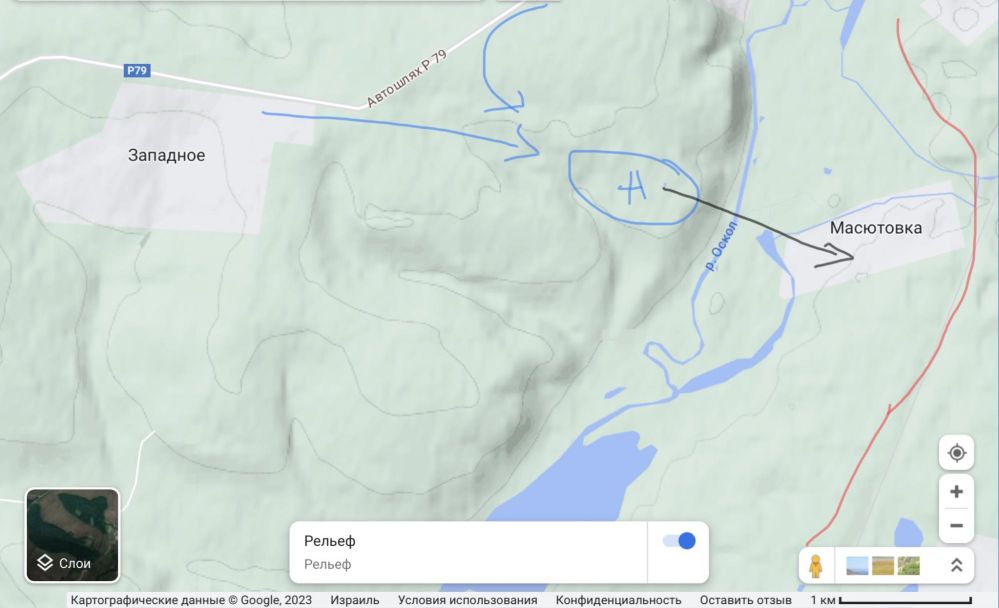Open the Слои layers thumbnail
This screenshot has width=999, height=608.
coord(72,535)
